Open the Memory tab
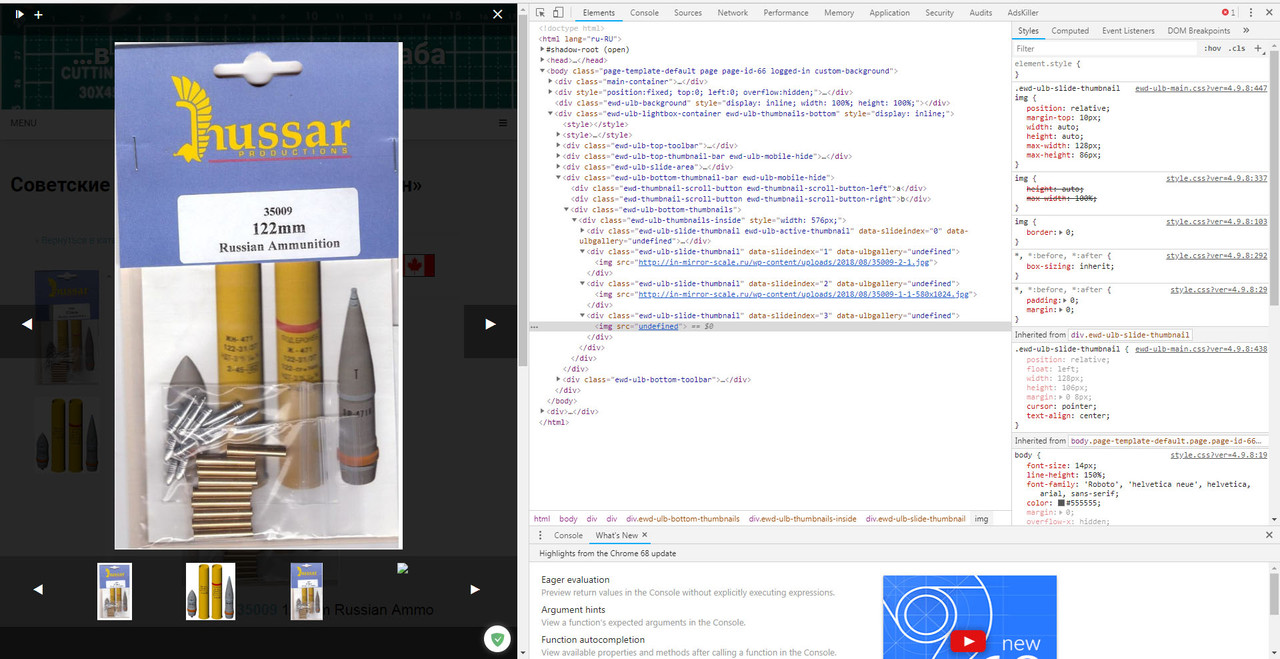Image resolution: width=1280 pixels, height=659 pixels. [839, 13]
